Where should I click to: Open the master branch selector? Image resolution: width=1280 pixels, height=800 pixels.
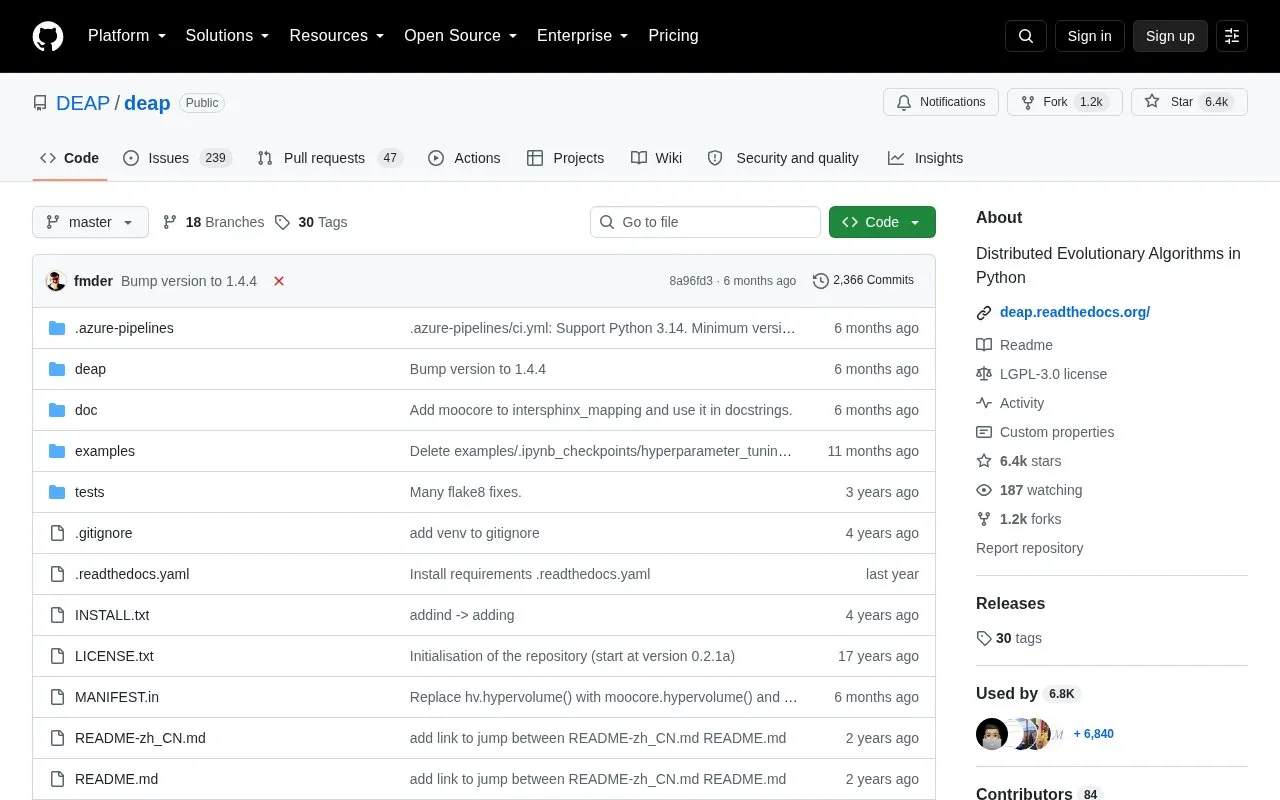[x=90, y=222]
